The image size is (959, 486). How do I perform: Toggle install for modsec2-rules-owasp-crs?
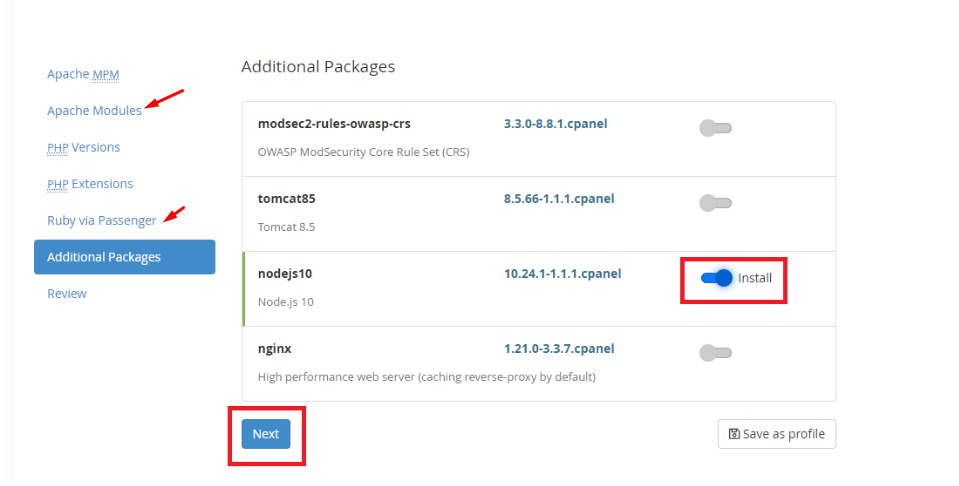716,128
